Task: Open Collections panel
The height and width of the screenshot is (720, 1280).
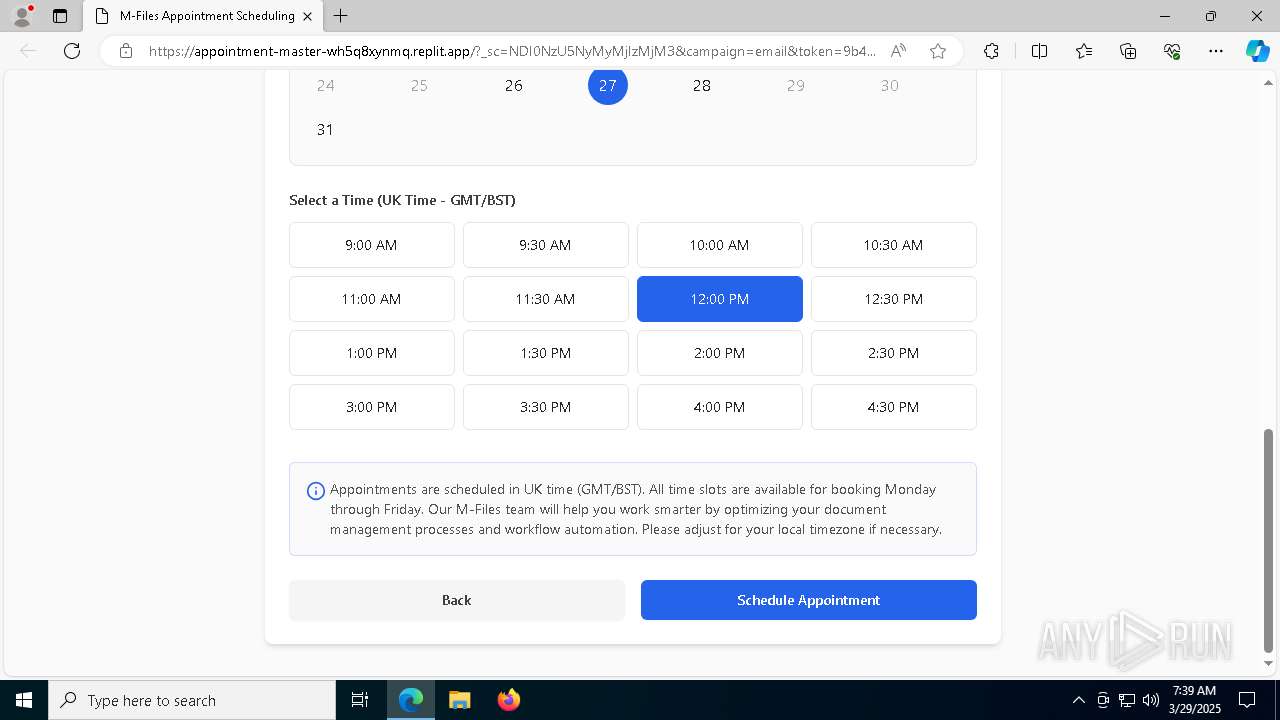Action: [1128, 51]
